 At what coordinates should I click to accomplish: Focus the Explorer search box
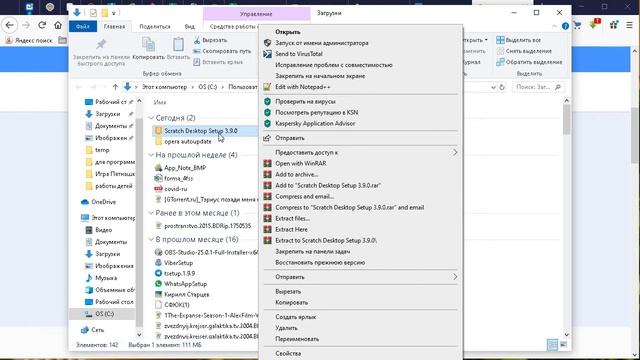click(x=538, y=87)
